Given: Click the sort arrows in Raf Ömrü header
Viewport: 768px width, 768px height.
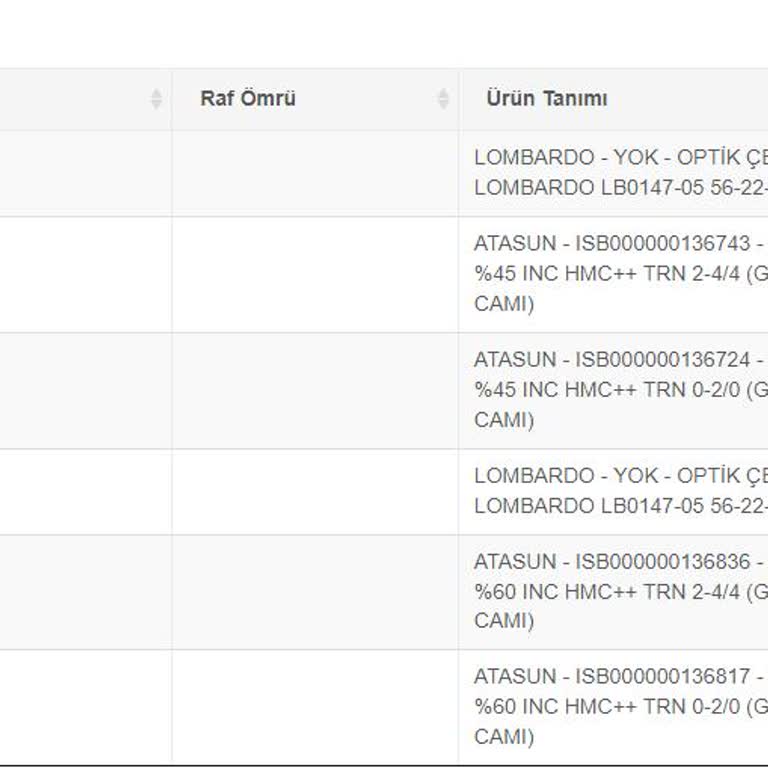Looking at the screenshot, I should 443,99.
